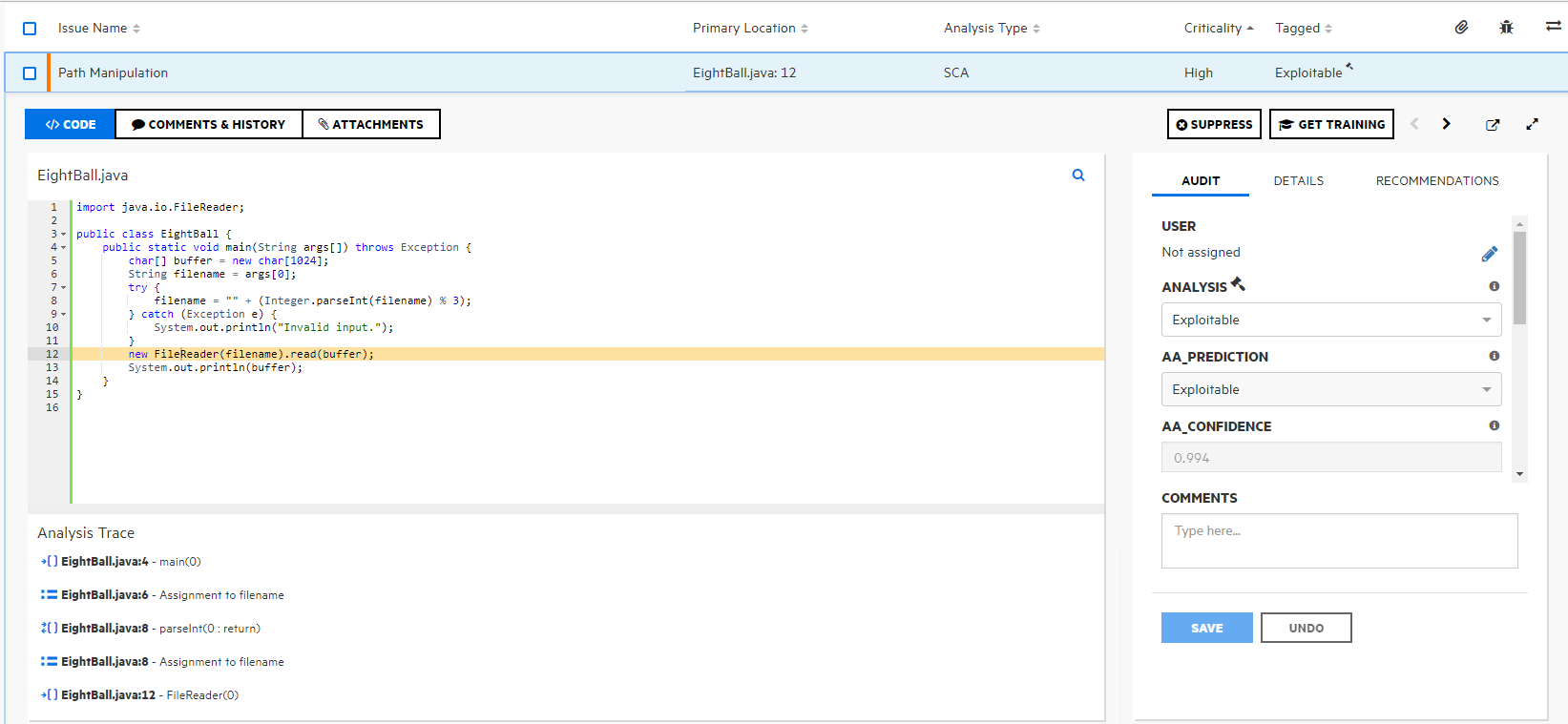Switch to Comments & History tab
The height and width of the screenshot is (724, 1568).
208,125
